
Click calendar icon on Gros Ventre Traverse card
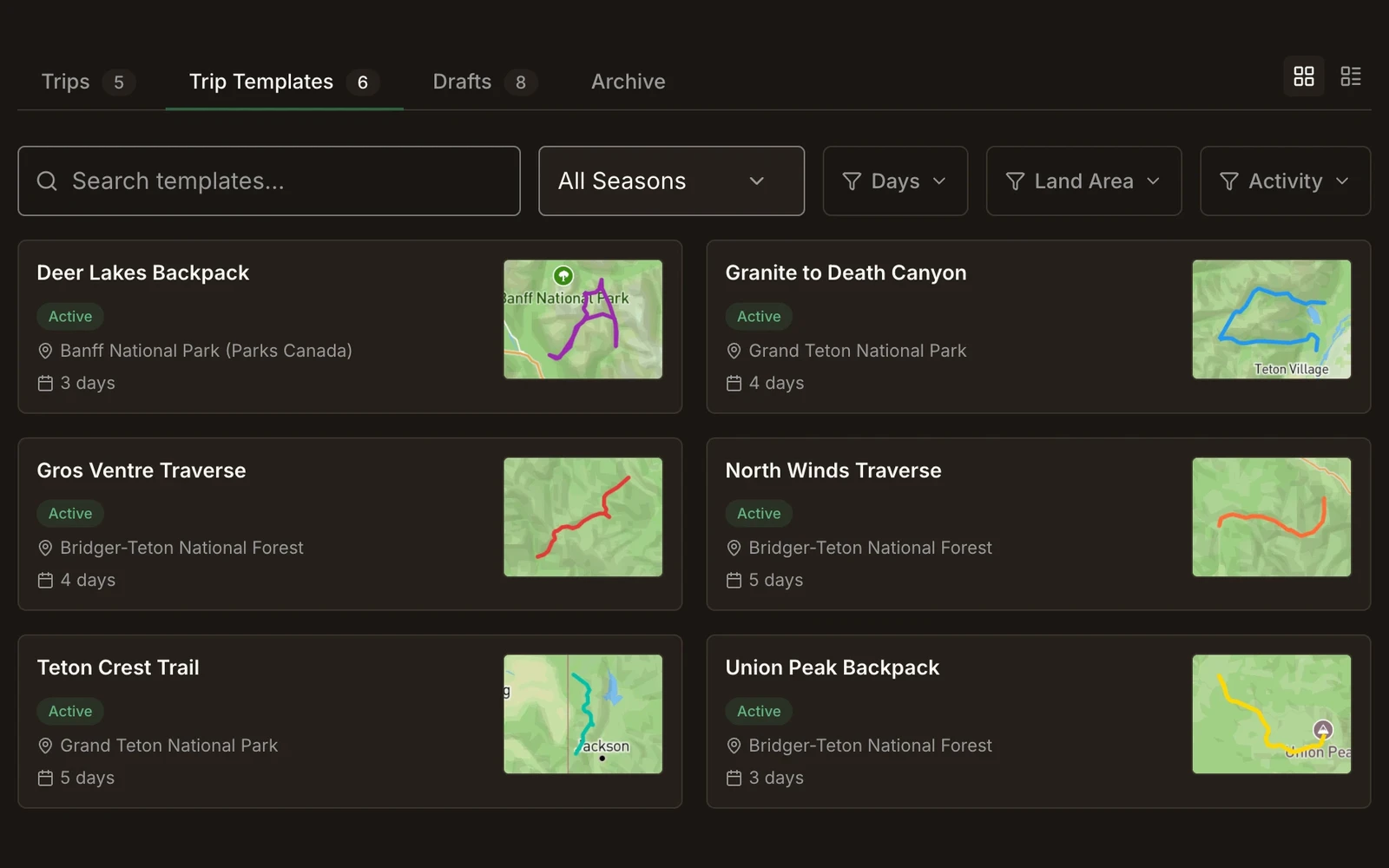coord(45,580)
